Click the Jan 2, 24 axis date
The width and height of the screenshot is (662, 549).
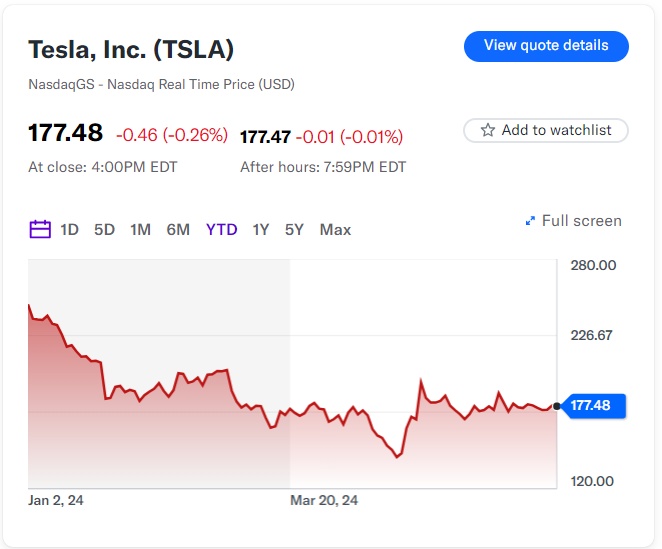click(56, 500)
